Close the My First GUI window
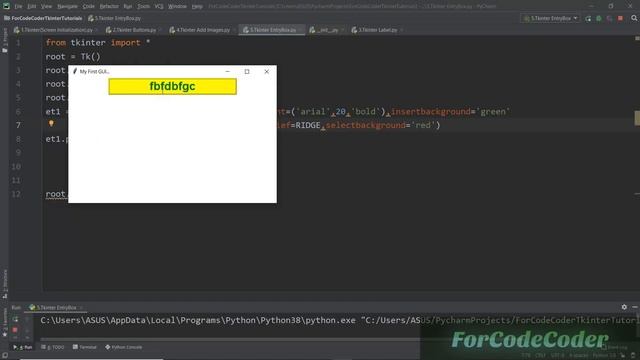The height and width of the screenshot is (360, 640). 267,71
